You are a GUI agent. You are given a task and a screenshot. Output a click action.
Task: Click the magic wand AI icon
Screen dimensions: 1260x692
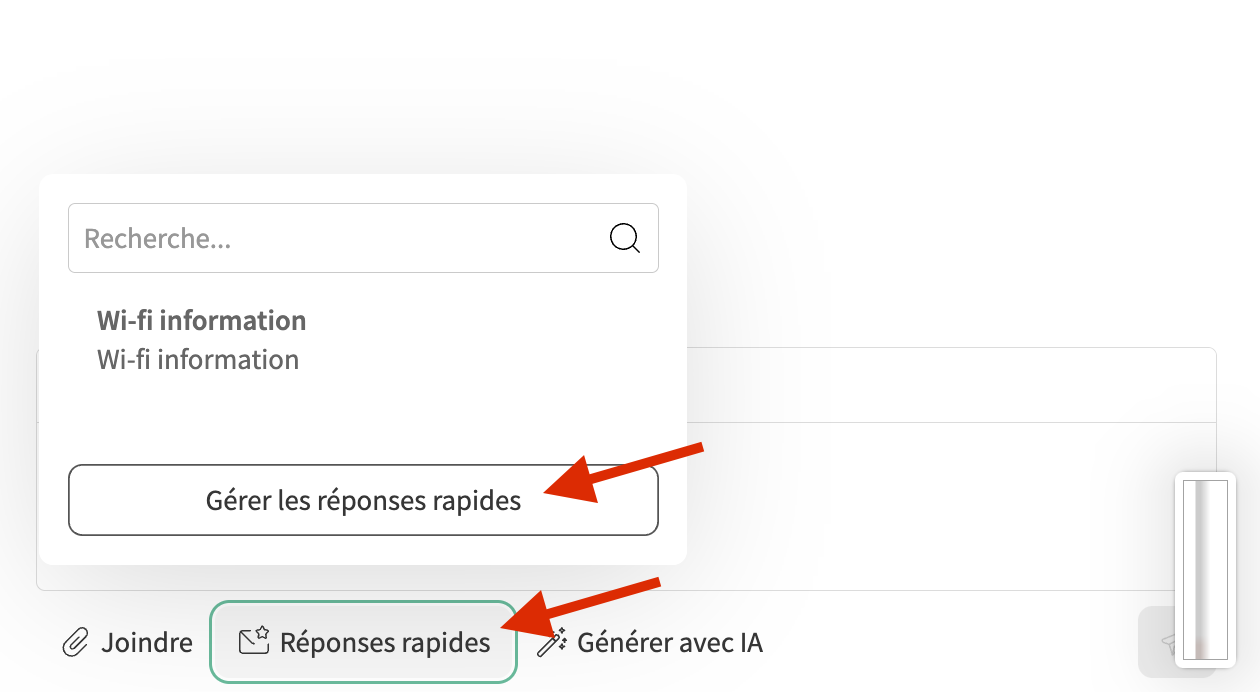point(552,642)
